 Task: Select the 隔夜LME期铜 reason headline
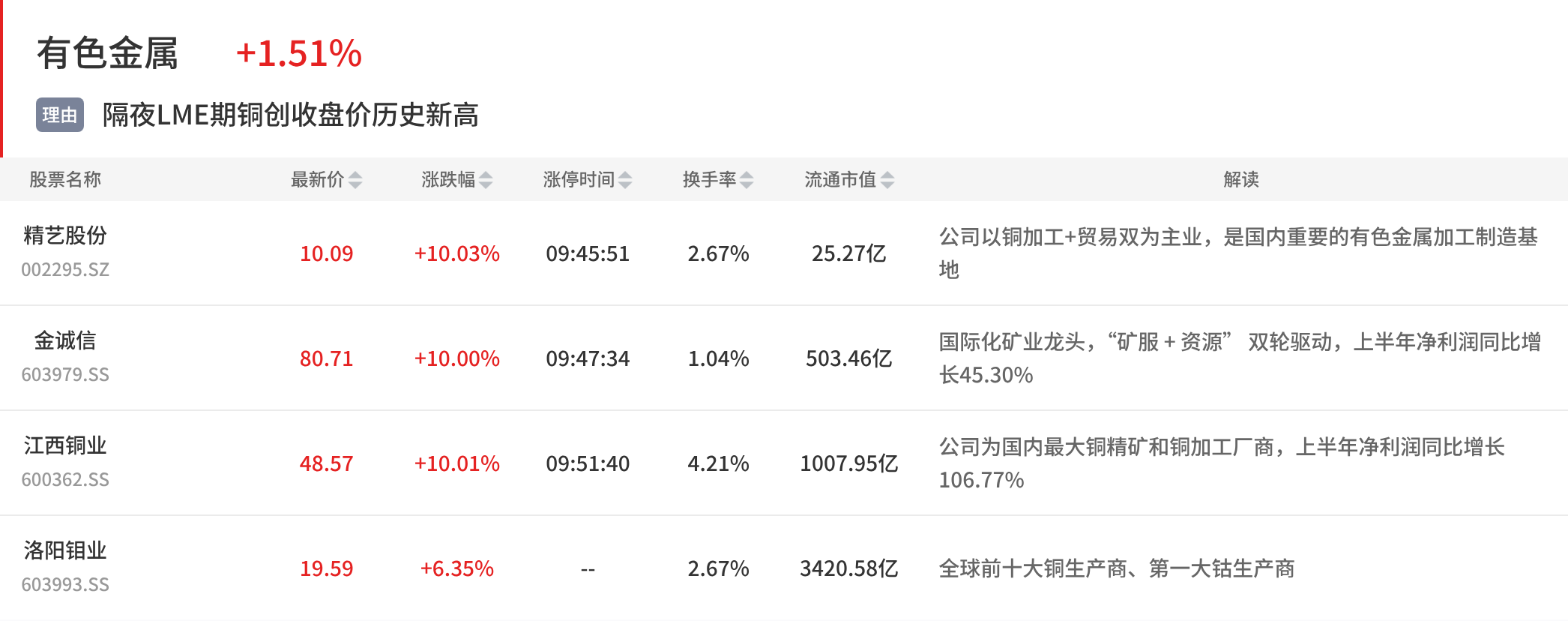pyautogui.click(x=291, y=115)
